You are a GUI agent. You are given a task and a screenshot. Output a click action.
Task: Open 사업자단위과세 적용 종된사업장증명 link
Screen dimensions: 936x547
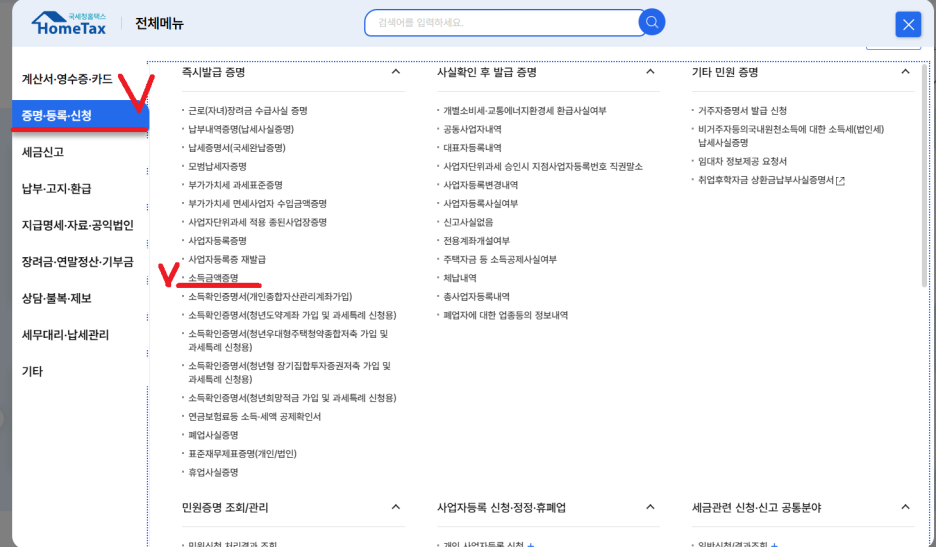click(x=257, y=222)
